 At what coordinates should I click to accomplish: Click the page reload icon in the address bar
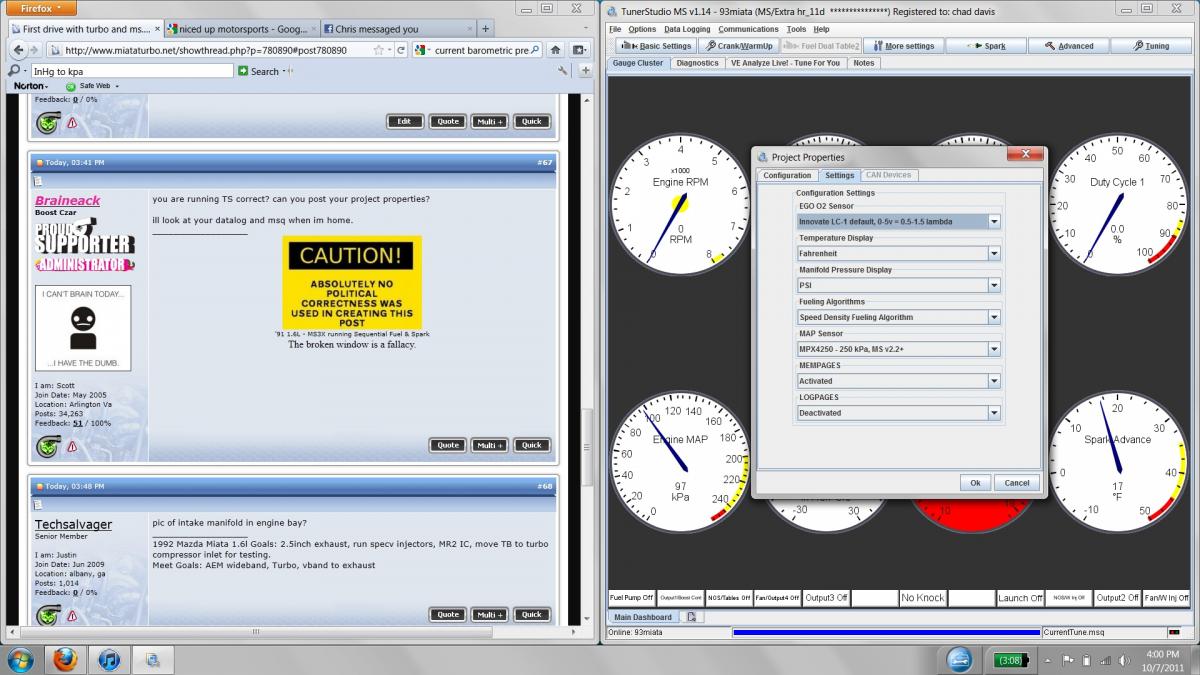(x=398, y=50)
